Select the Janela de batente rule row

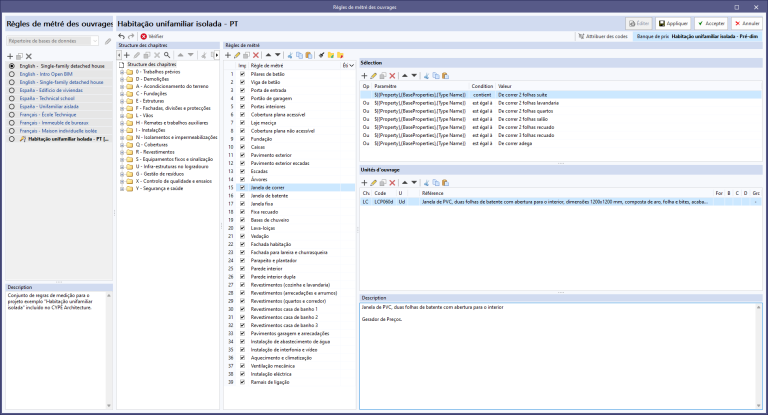[x=289, y=196]
